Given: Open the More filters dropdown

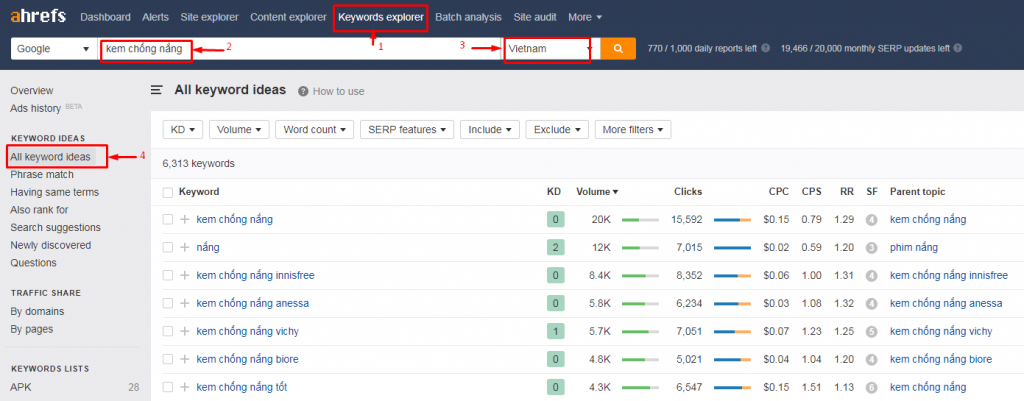Looking at the screenshot, I should 633,129.
